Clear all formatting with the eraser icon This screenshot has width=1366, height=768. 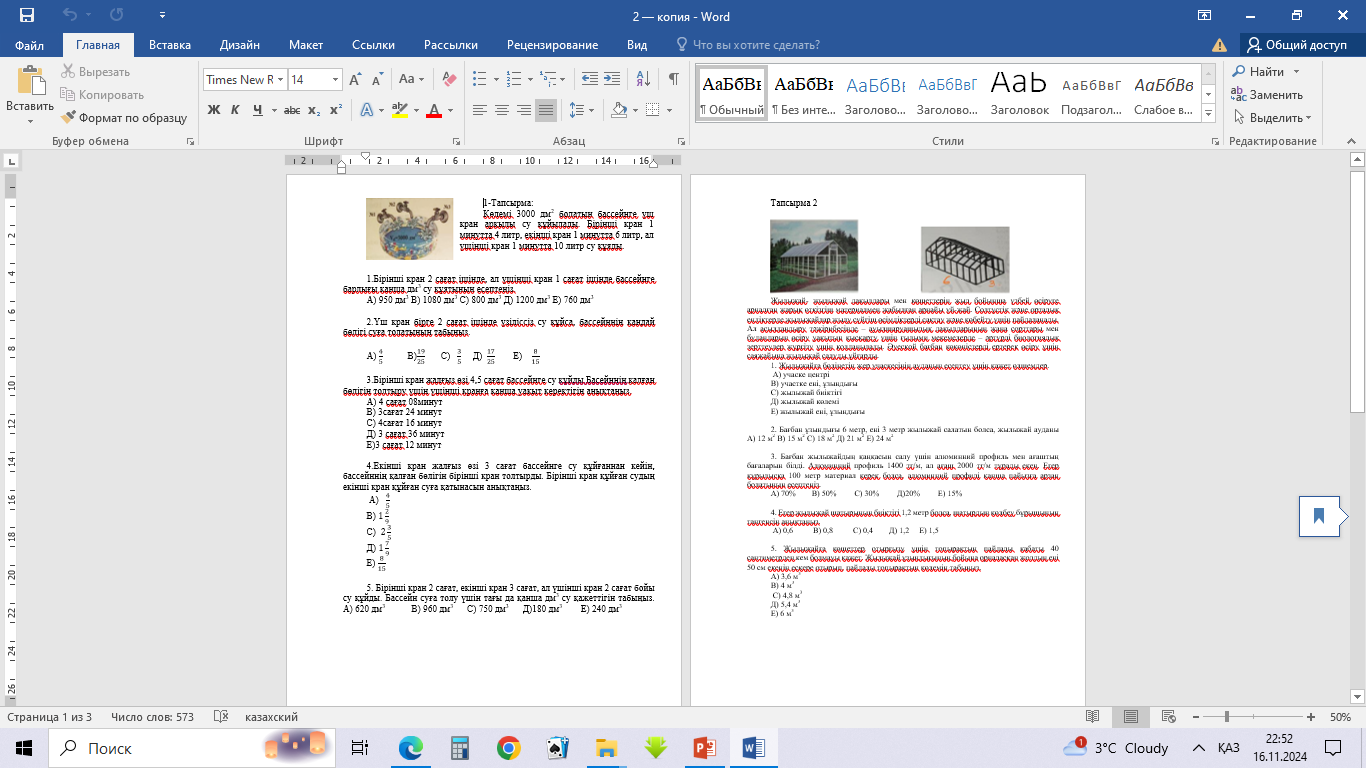pos(449,79)
